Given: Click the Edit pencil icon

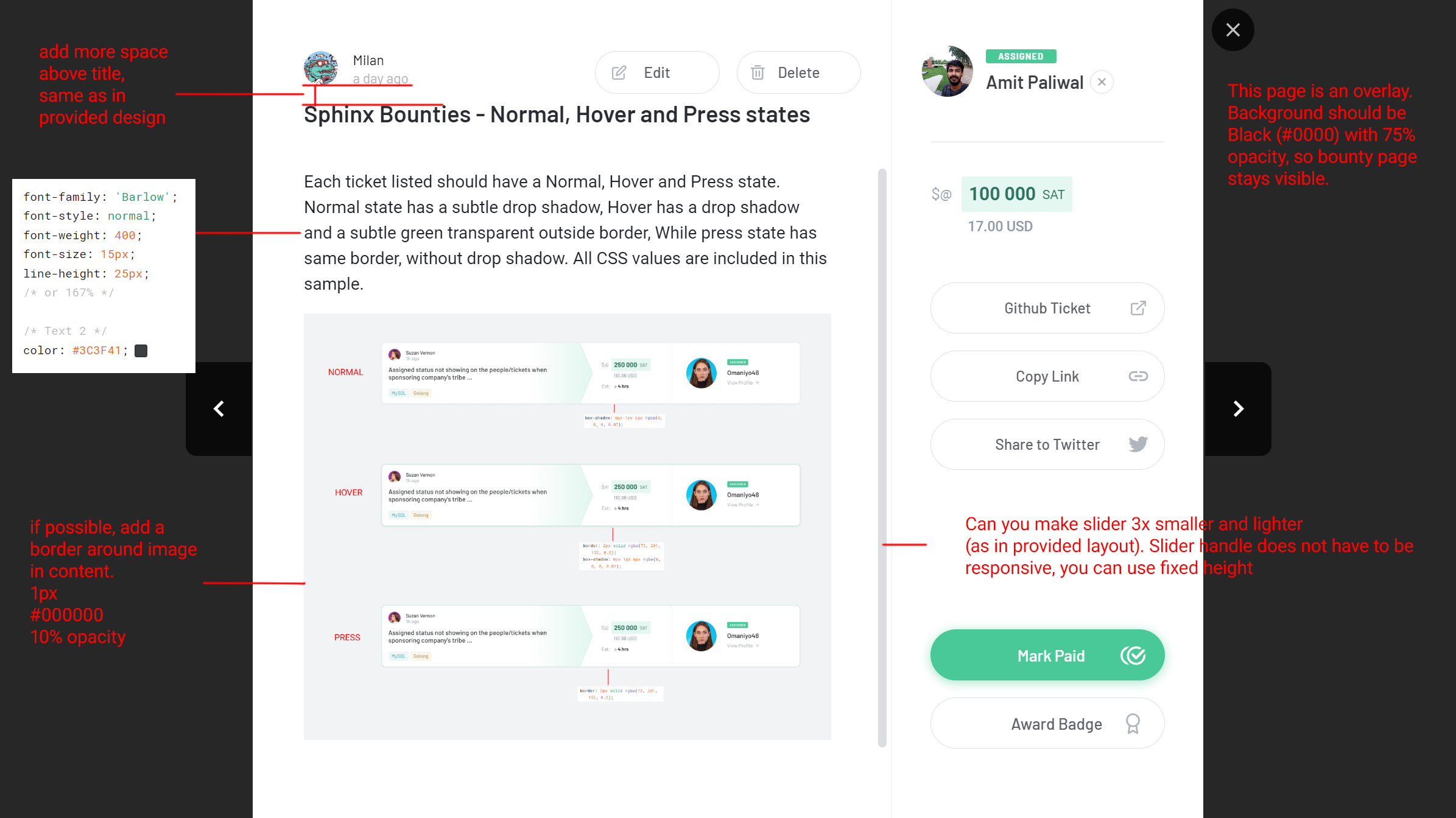Looking at the screenshot, I should [x=618, y=72].
